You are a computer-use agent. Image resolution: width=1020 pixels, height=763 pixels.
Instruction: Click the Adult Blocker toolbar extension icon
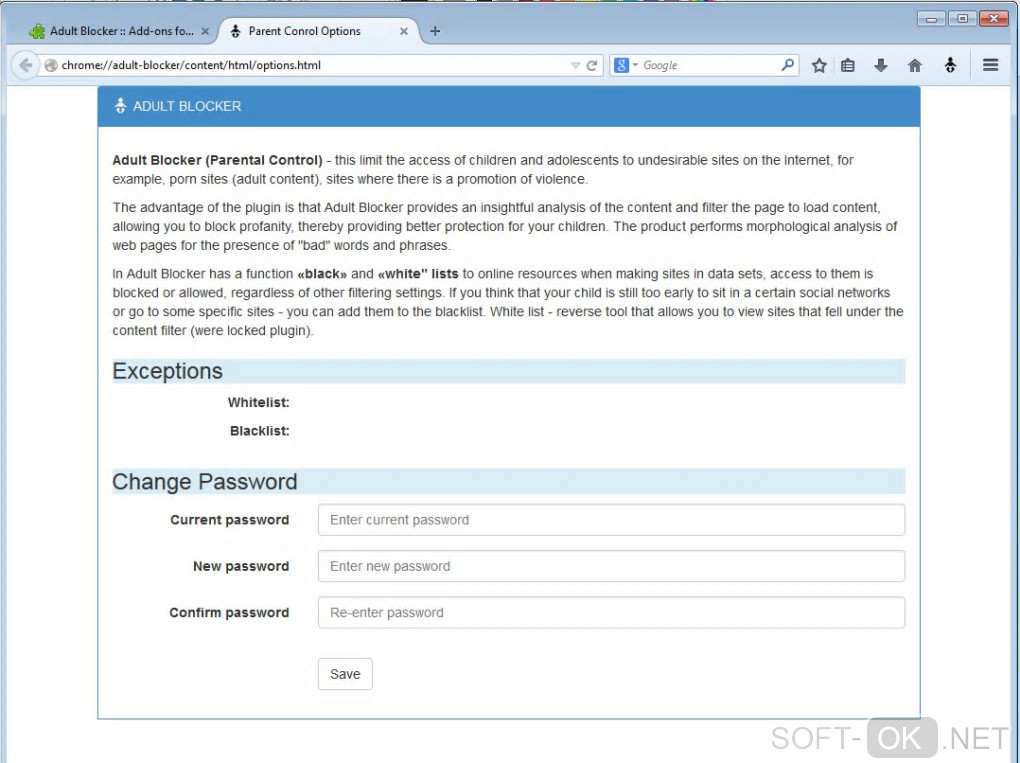click(x=950, y=66)
